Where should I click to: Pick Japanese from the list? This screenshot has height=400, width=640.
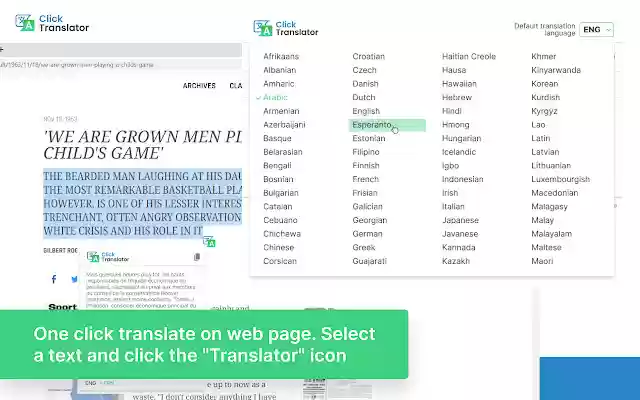460,220
